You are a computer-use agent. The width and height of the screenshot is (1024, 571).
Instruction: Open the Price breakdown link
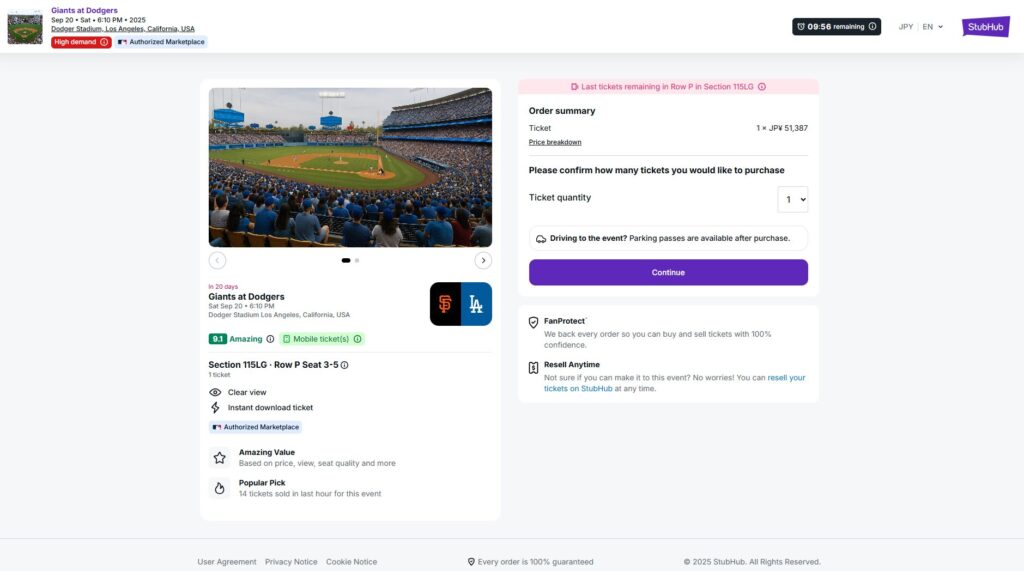click(x=554, y=142)
